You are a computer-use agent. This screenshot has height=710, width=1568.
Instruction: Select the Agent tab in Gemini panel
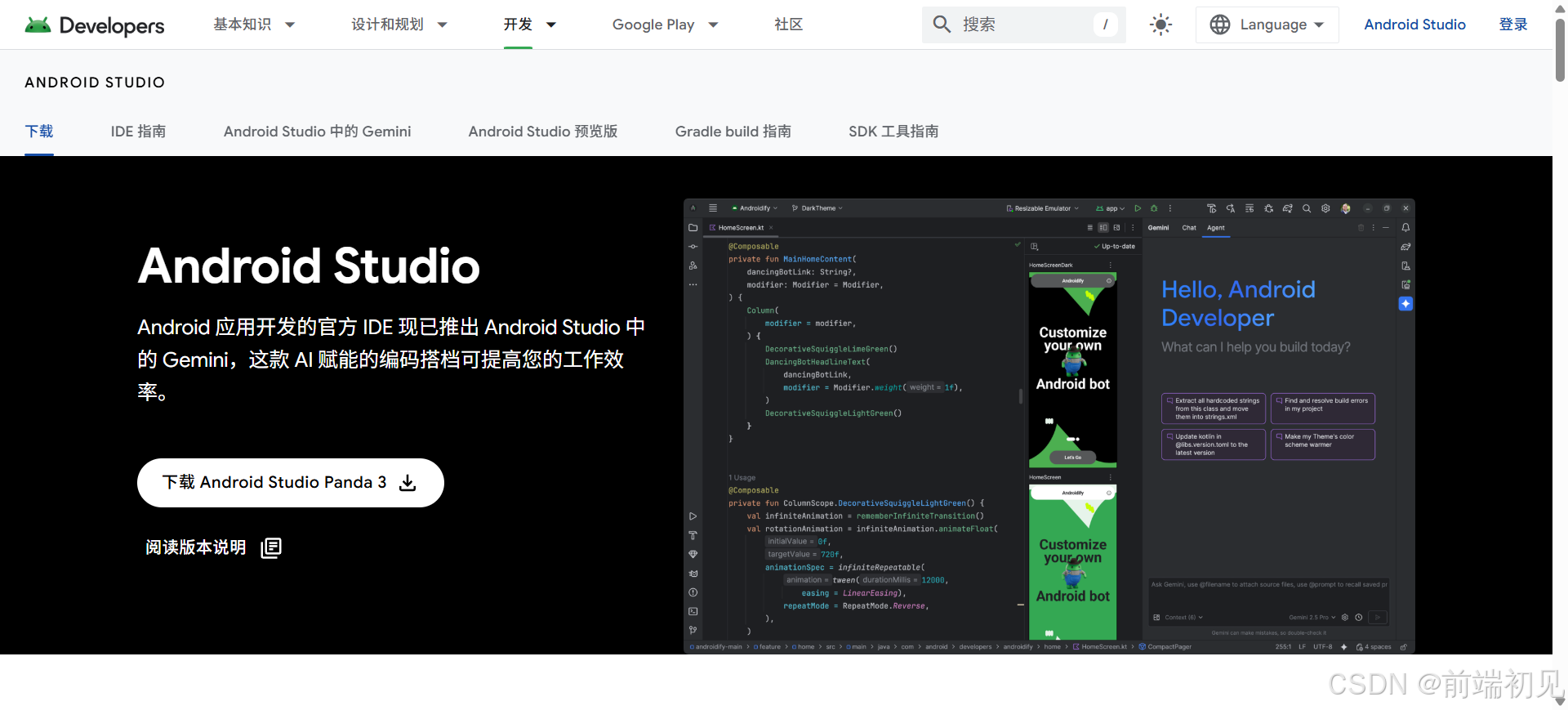[1216, 228]
